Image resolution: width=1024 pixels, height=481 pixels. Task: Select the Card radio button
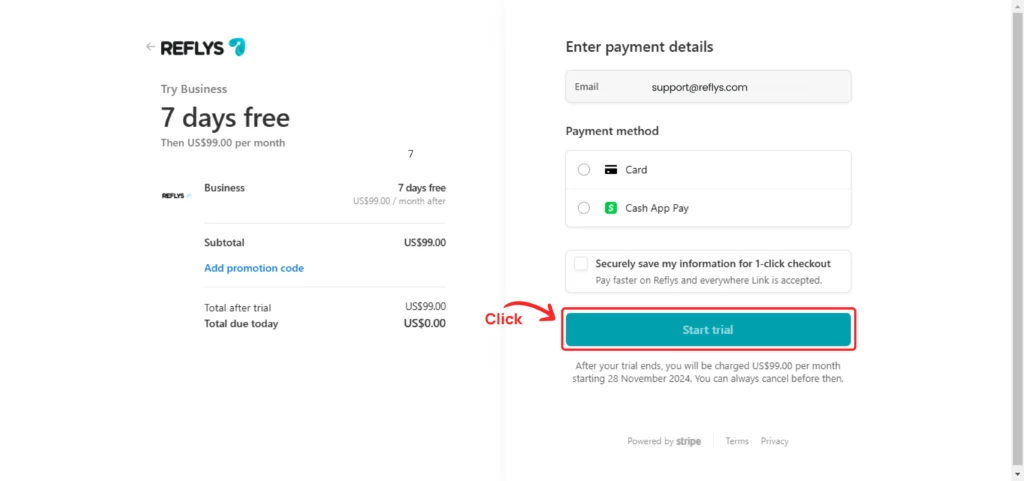coord(584,170)
